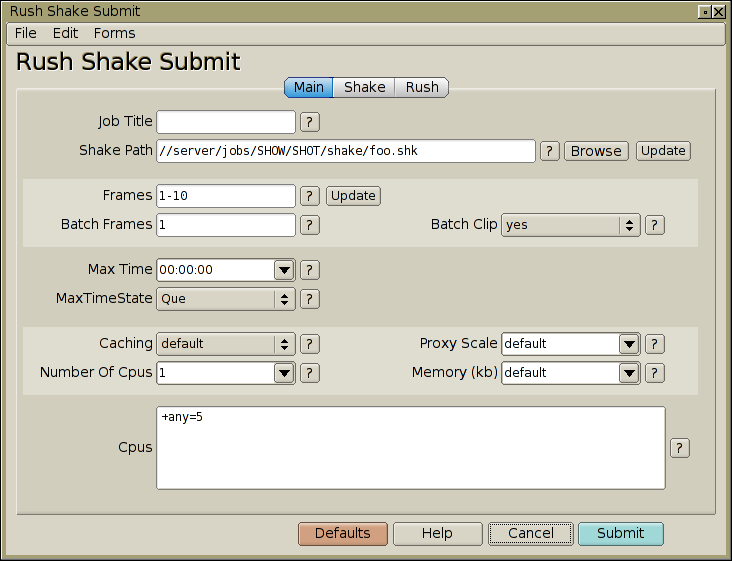Image resolution: width=732 pixels, height=561 pixels.
Task: Click in the Cpus text area
Action: pyautogui.click(x=411, y=448)
